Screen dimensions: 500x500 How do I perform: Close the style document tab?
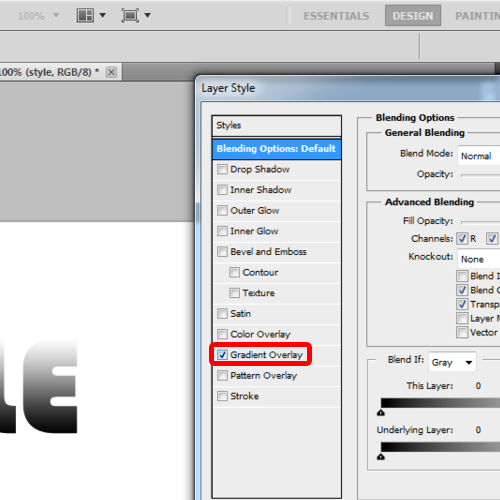[x=111, y=72]
